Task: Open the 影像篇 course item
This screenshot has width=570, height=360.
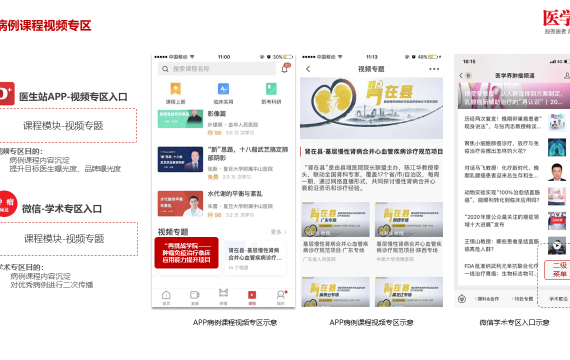Action: 223,123
